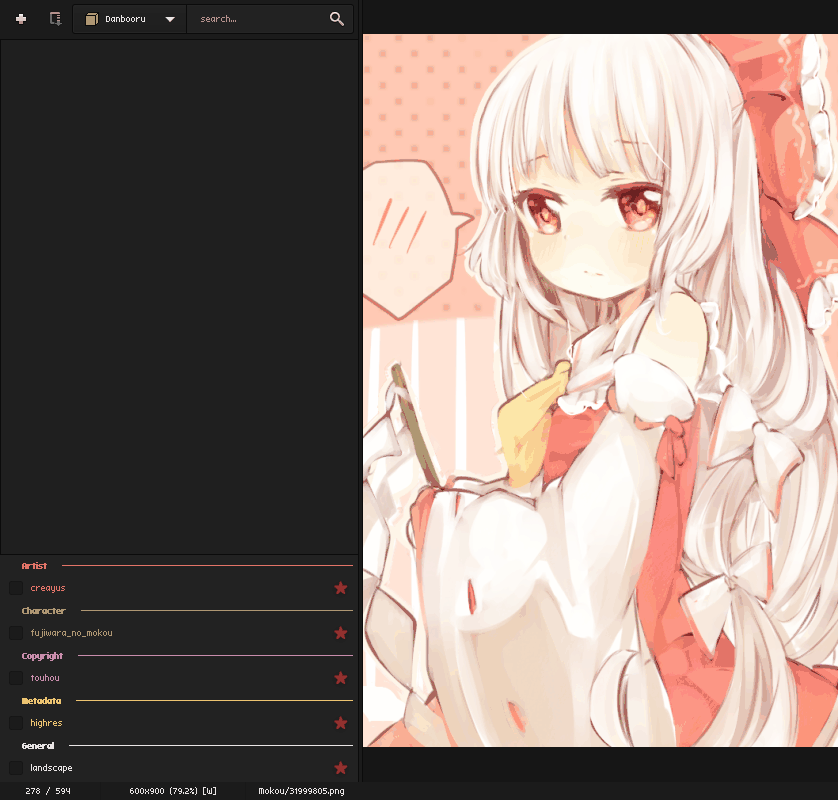Start a search with the magnifier icon
The image size is (838, 800).
tap(337, 18)
